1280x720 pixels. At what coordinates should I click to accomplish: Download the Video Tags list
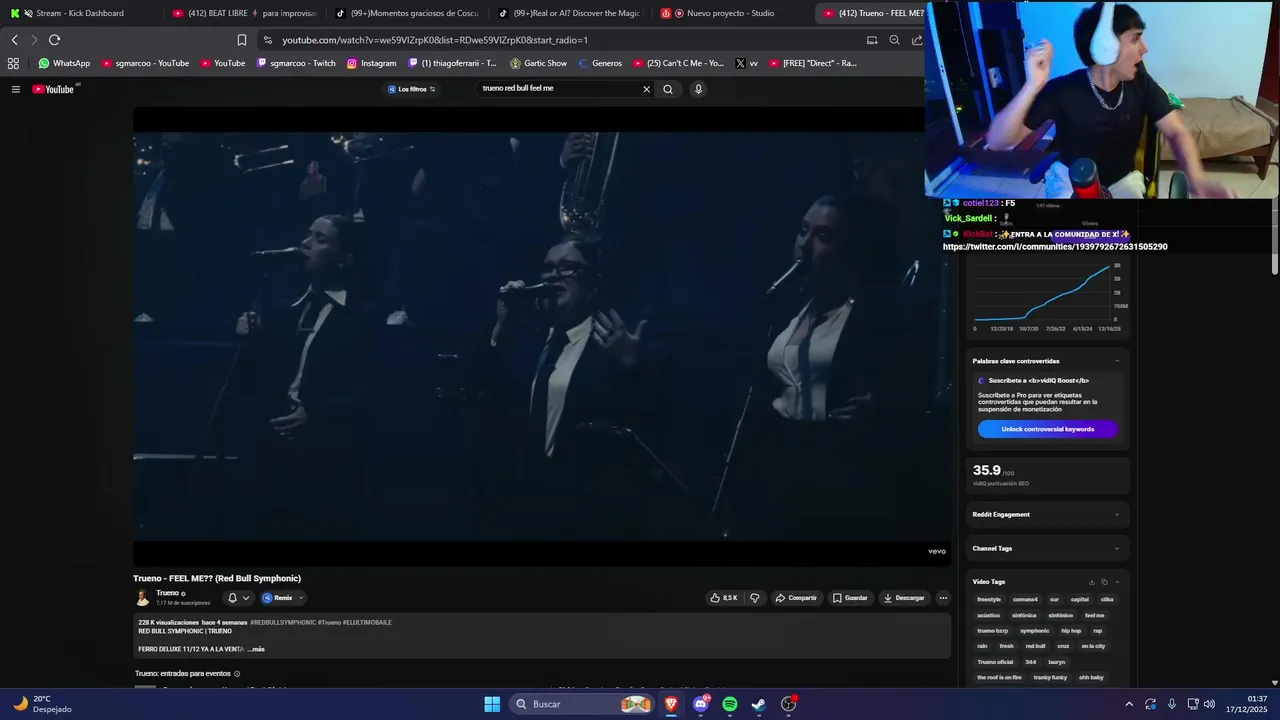(1092, 582)
